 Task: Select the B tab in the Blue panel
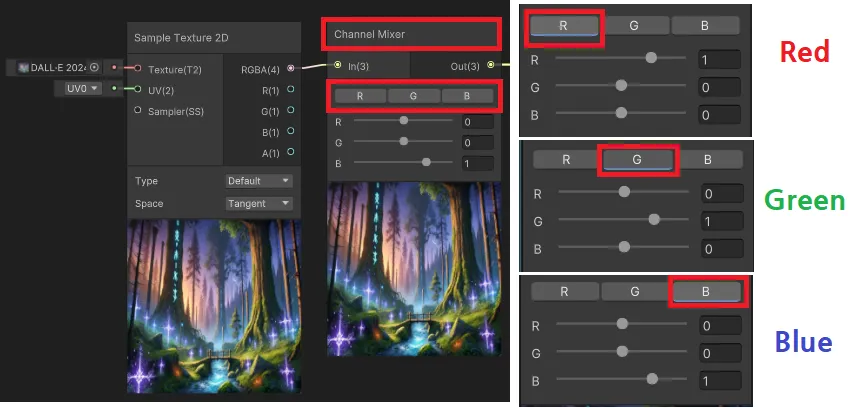click(706, 292)
